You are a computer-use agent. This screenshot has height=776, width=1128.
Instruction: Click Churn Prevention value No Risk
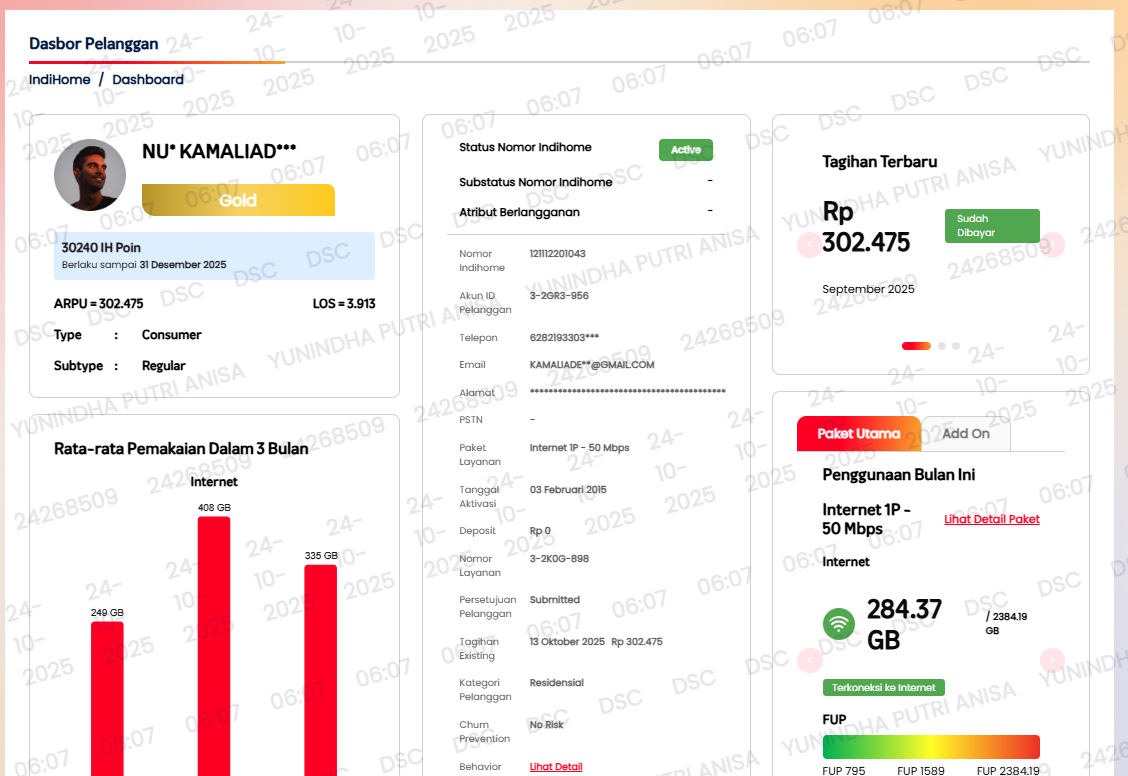tap(547, 725)
